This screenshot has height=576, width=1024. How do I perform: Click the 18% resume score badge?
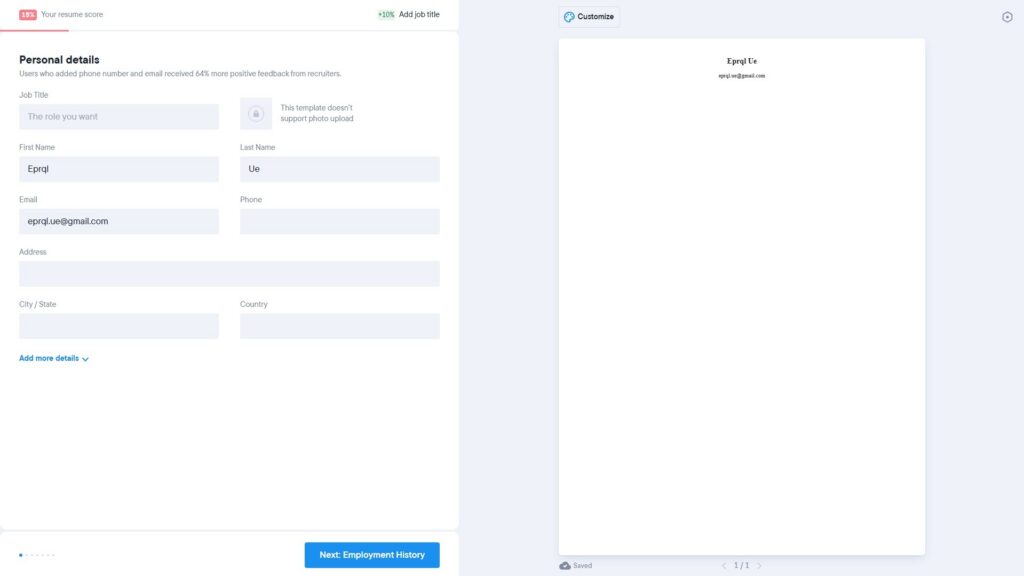[x=28, y=15]
